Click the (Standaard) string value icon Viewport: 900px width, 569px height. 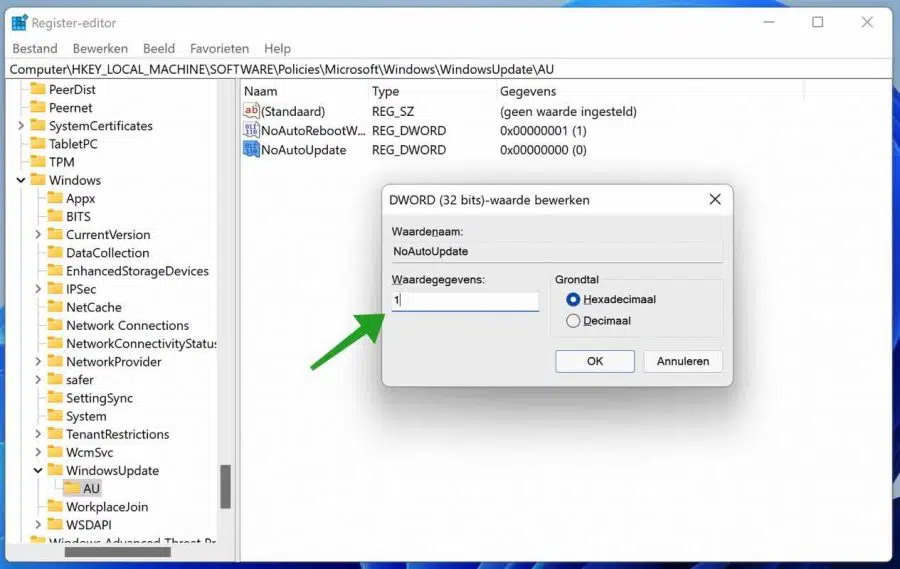(x=251, y=111)
